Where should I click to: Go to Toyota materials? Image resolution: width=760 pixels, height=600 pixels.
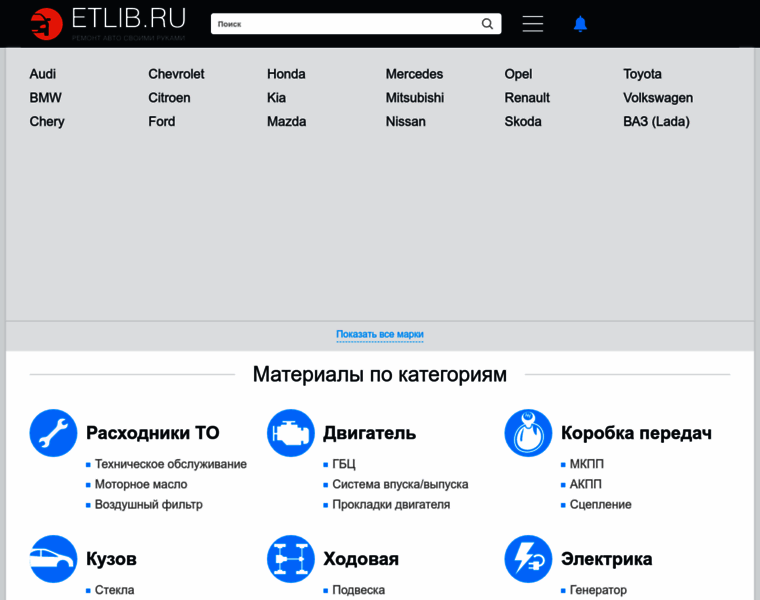(642, 74)
